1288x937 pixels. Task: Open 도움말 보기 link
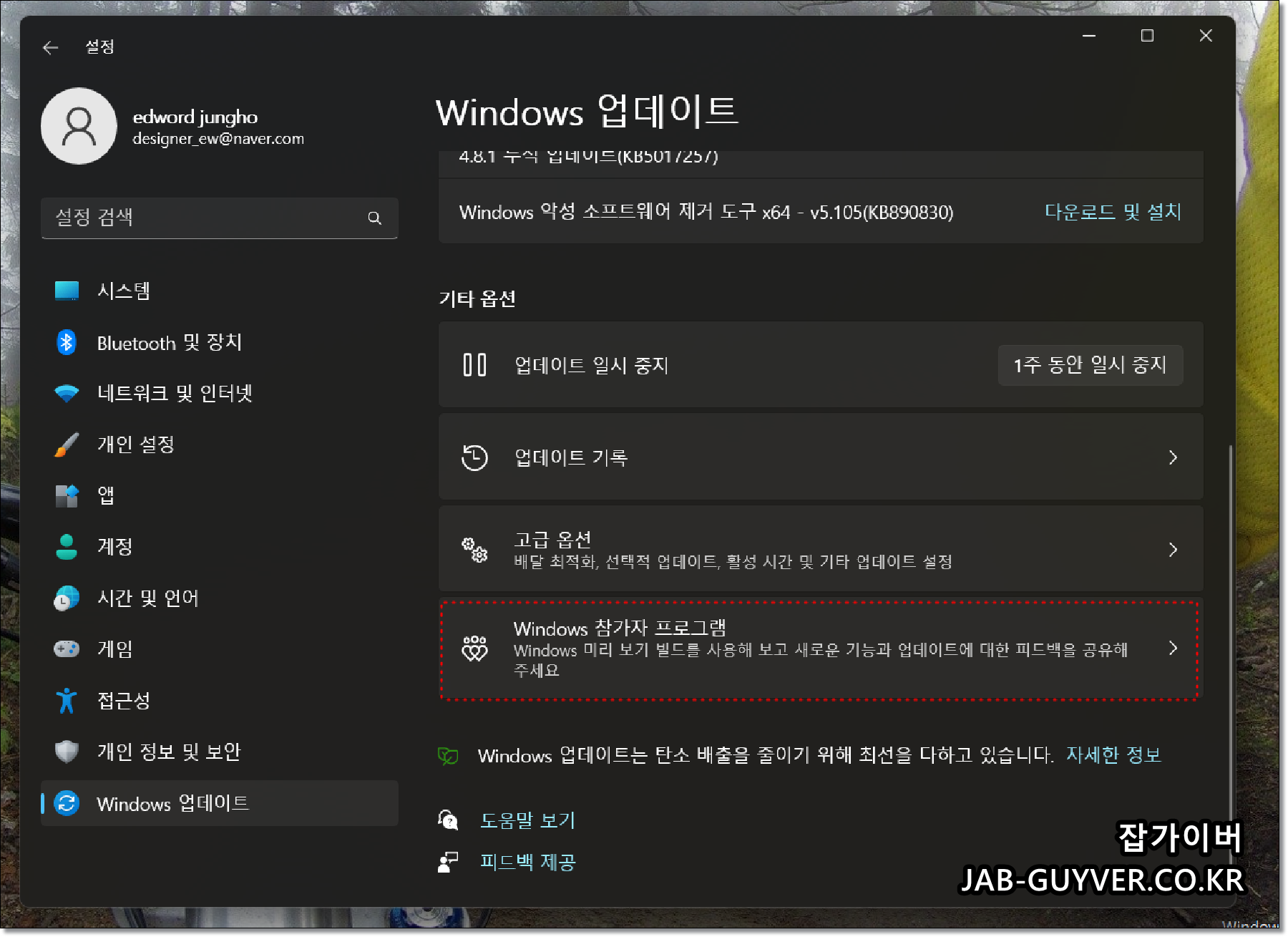coord(528,820)
